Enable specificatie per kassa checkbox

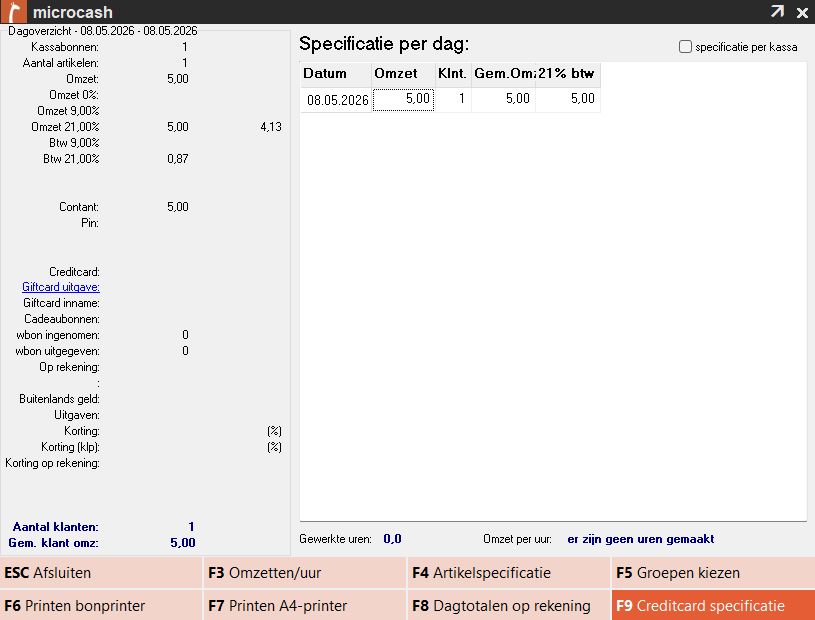point(685,47)
